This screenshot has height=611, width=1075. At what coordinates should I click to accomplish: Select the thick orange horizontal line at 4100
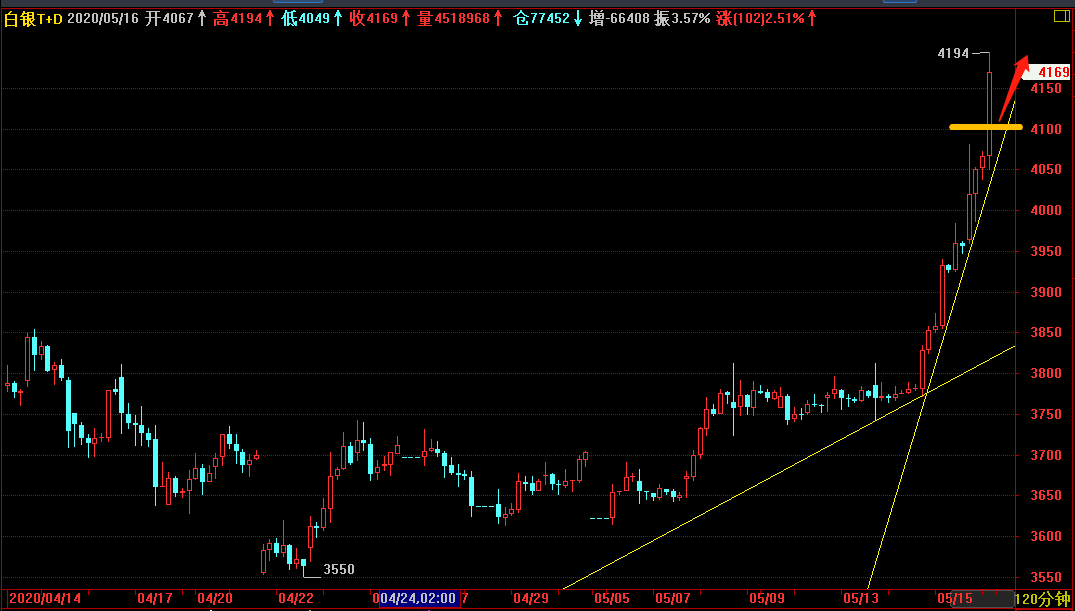(x=986, y=127)
